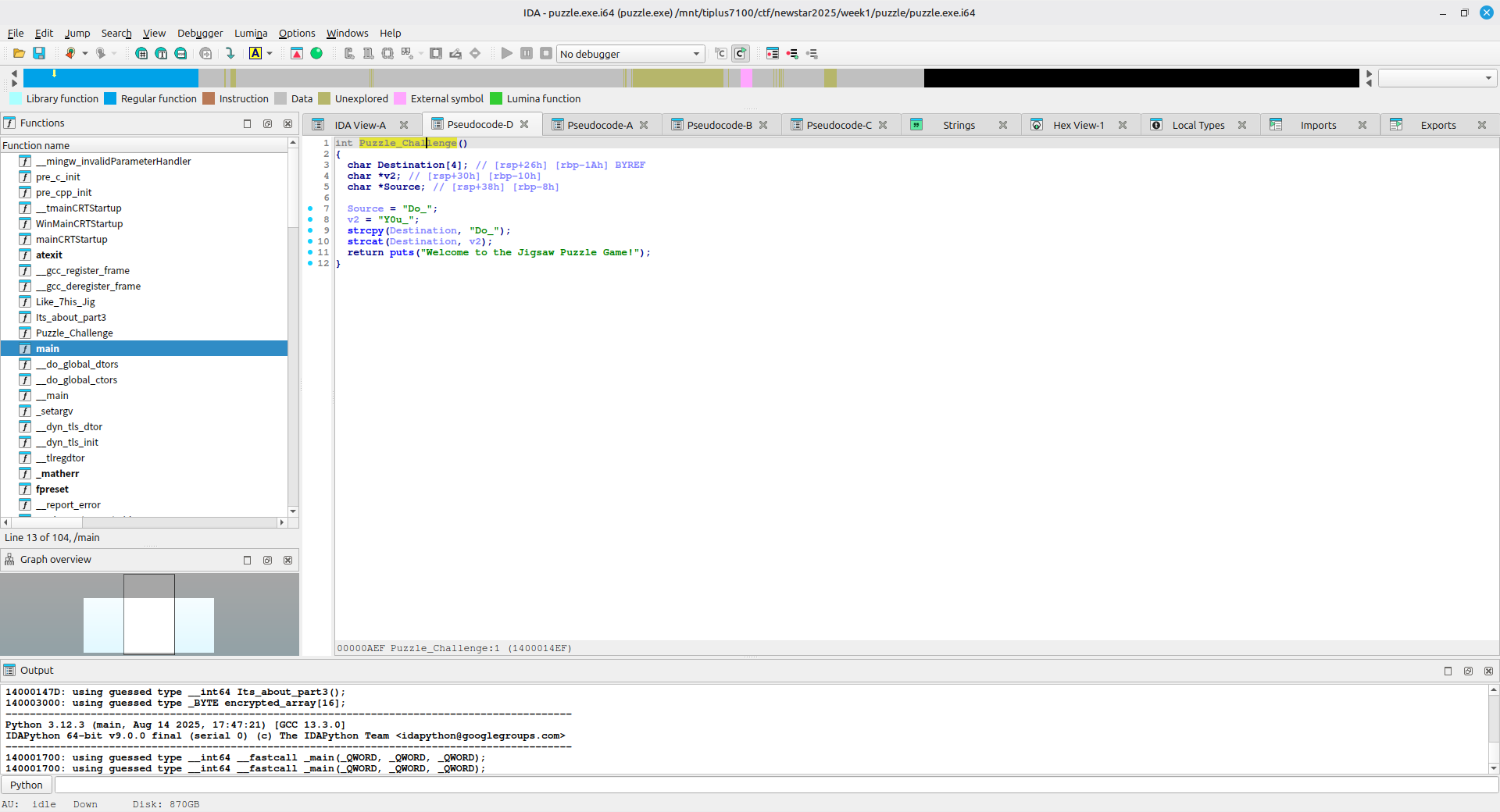Click the red triangle toolbar icon
The height and width of the screenshot is (812, 1500).
point(297,53)
